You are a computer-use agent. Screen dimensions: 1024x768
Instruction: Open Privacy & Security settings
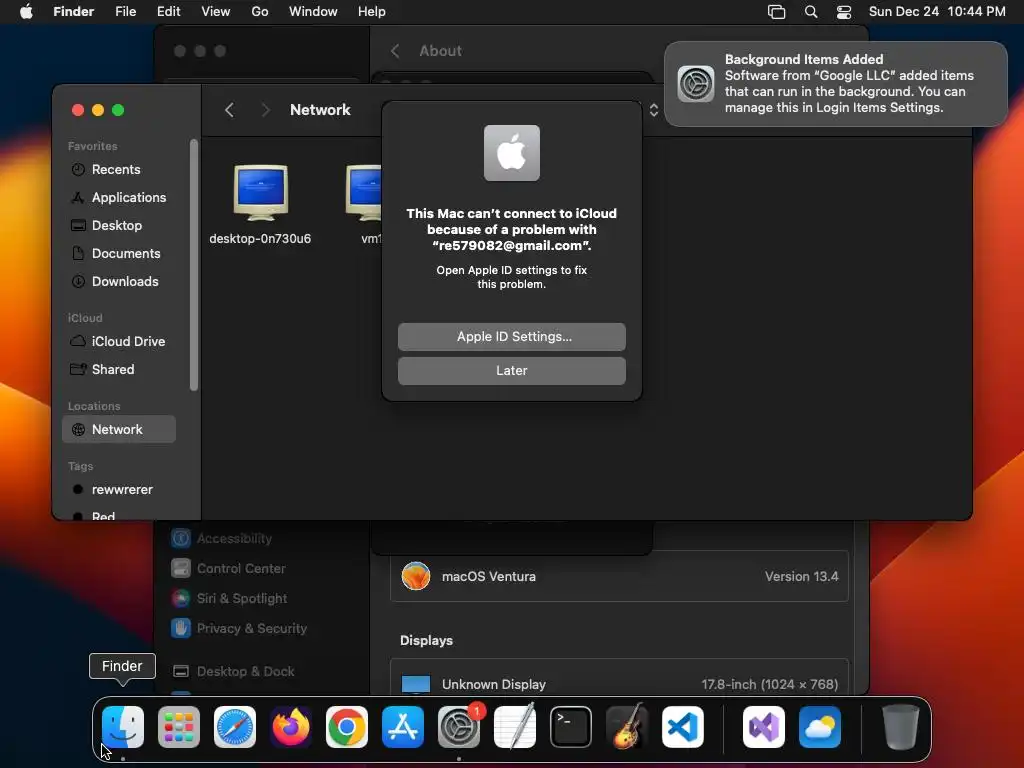pyautogui.click(x=239, y=629)
